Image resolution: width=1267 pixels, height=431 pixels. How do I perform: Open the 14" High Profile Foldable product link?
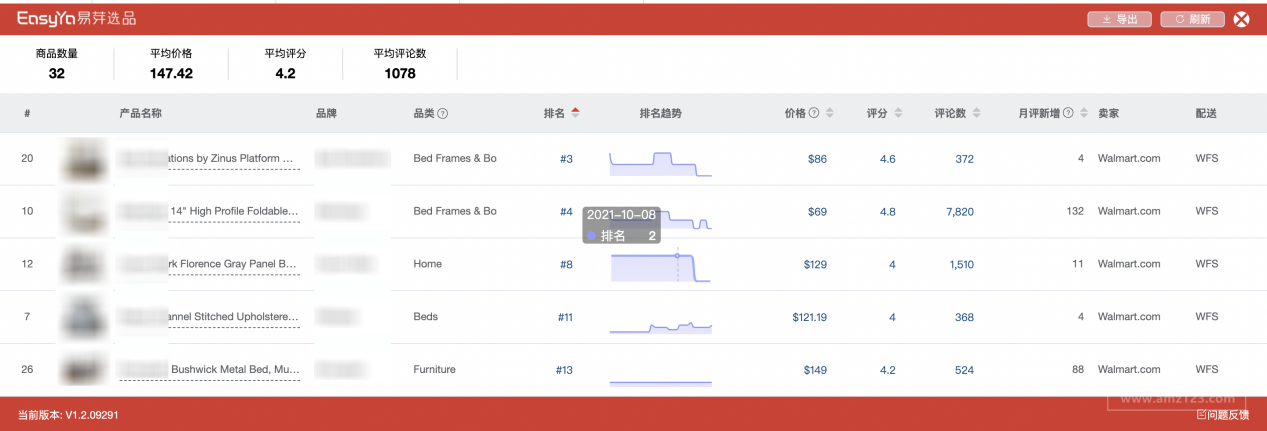coord(209,211)
